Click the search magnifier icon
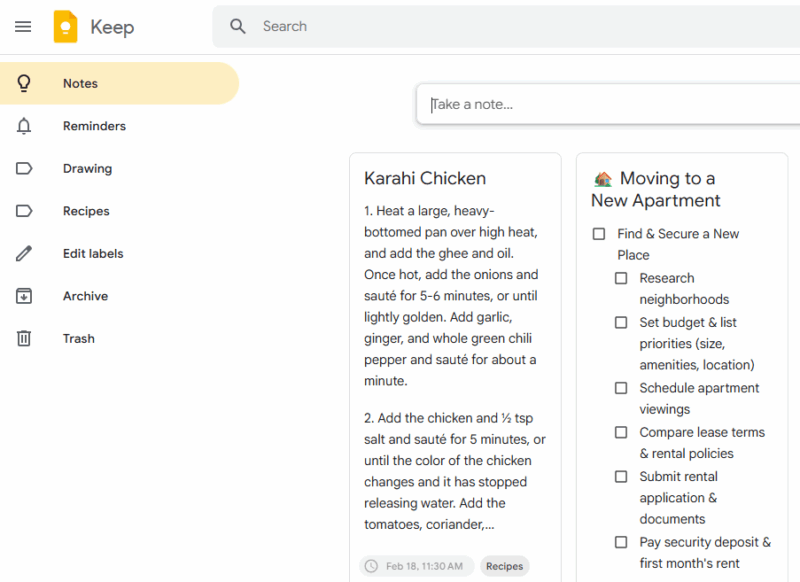The height and width of the screenshot is (582, 800). tap(238, 26)
